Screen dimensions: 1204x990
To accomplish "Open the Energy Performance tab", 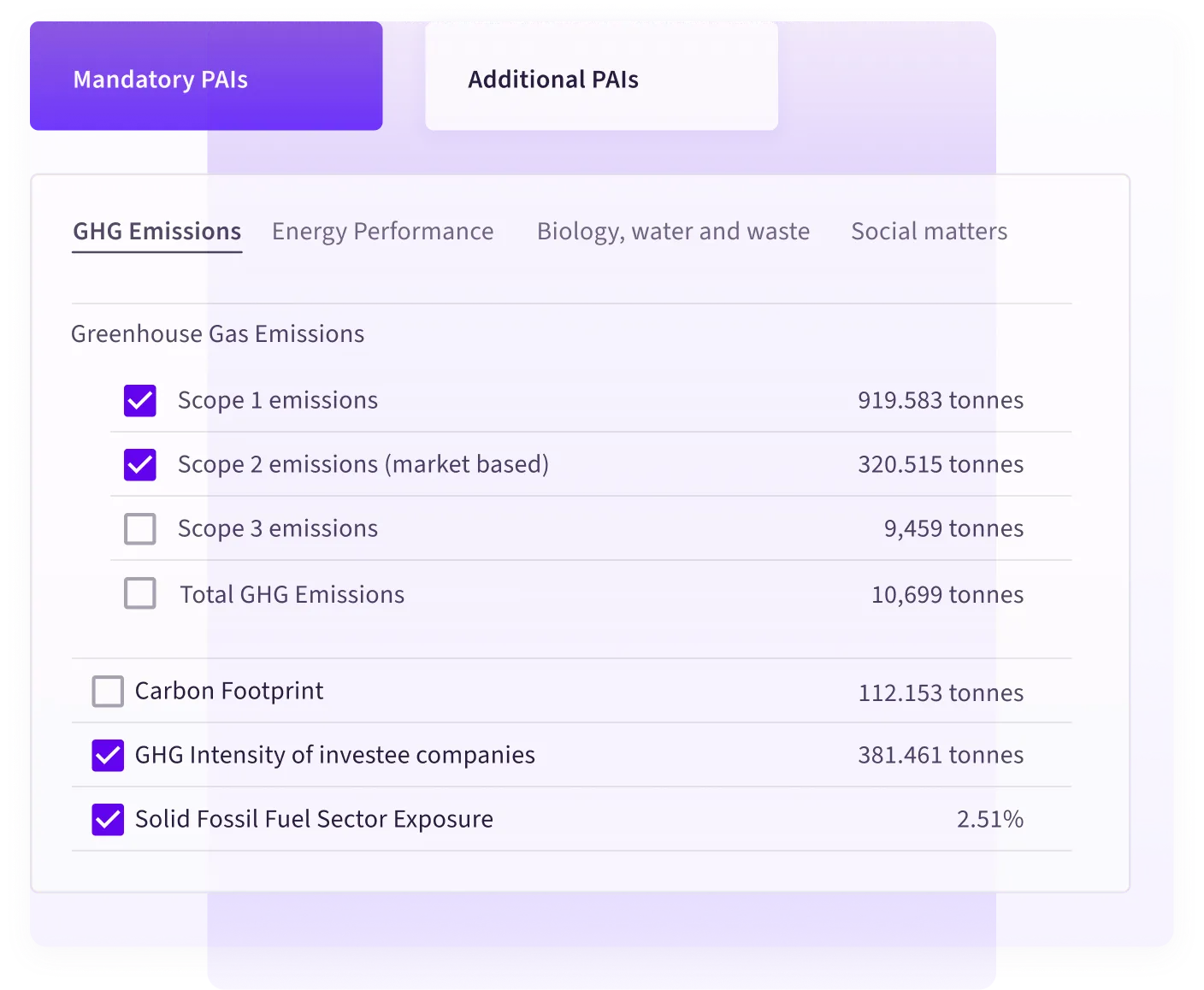I will click(x=382, y=231).
